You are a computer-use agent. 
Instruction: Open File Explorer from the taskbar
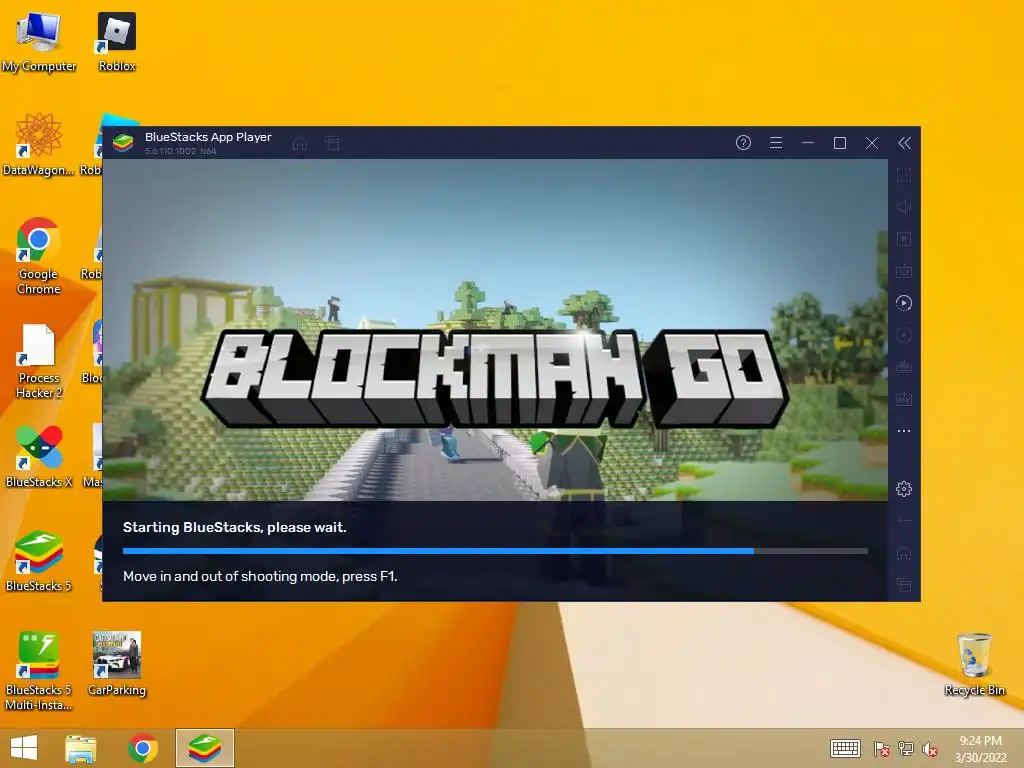point(81,748)
